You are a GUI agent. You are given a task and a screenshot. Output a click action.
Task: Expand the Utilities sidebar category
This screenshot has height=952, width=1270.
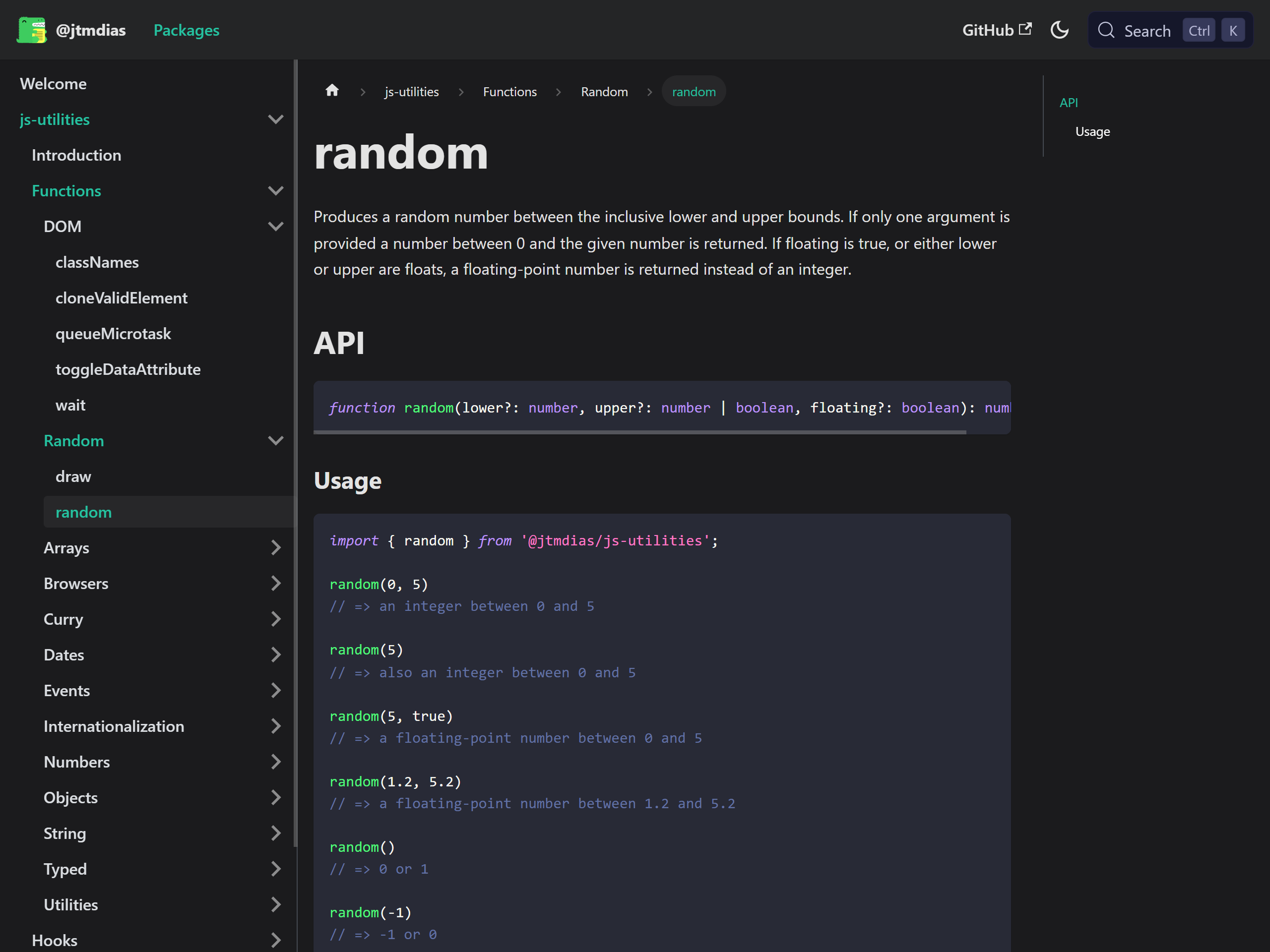coord(276,905)
